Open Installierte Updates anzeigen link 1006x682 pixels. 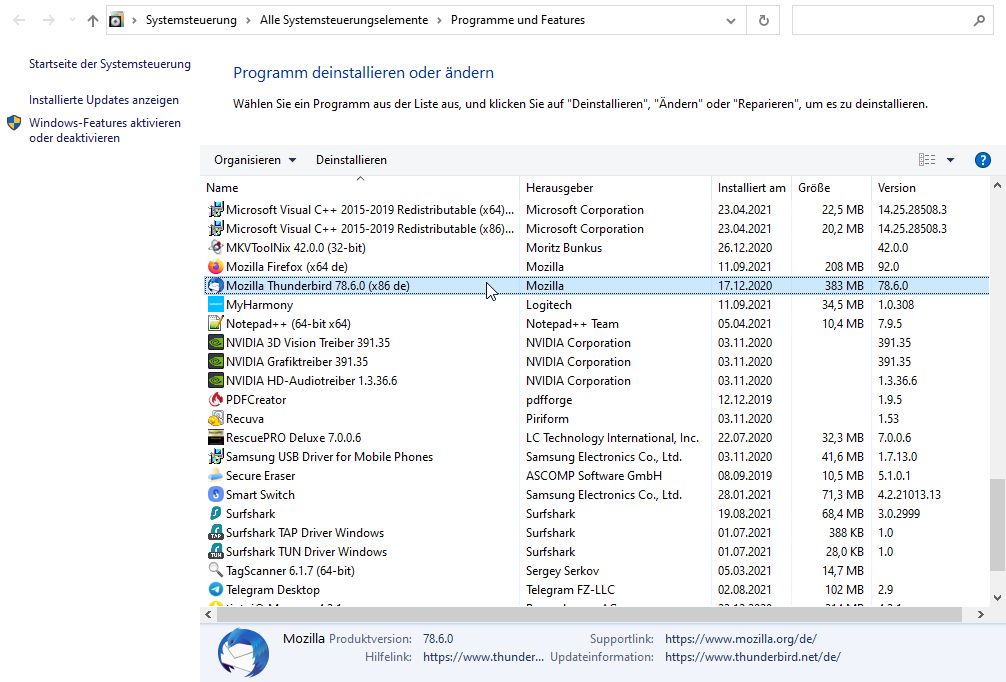[104, 100]
